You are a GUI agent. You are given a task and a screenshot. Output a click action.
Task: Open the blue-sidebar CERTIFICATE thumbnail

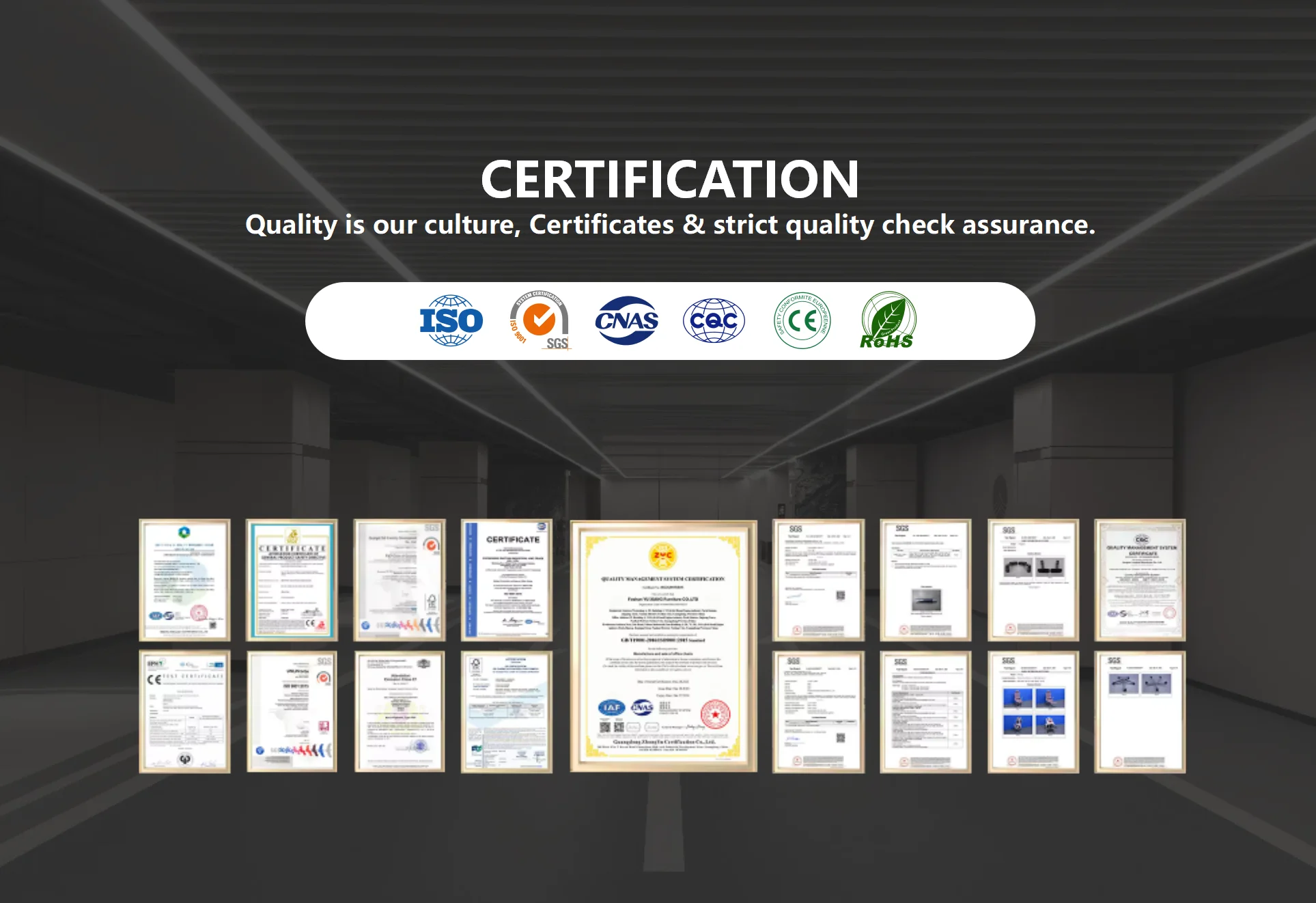(507, 580)
